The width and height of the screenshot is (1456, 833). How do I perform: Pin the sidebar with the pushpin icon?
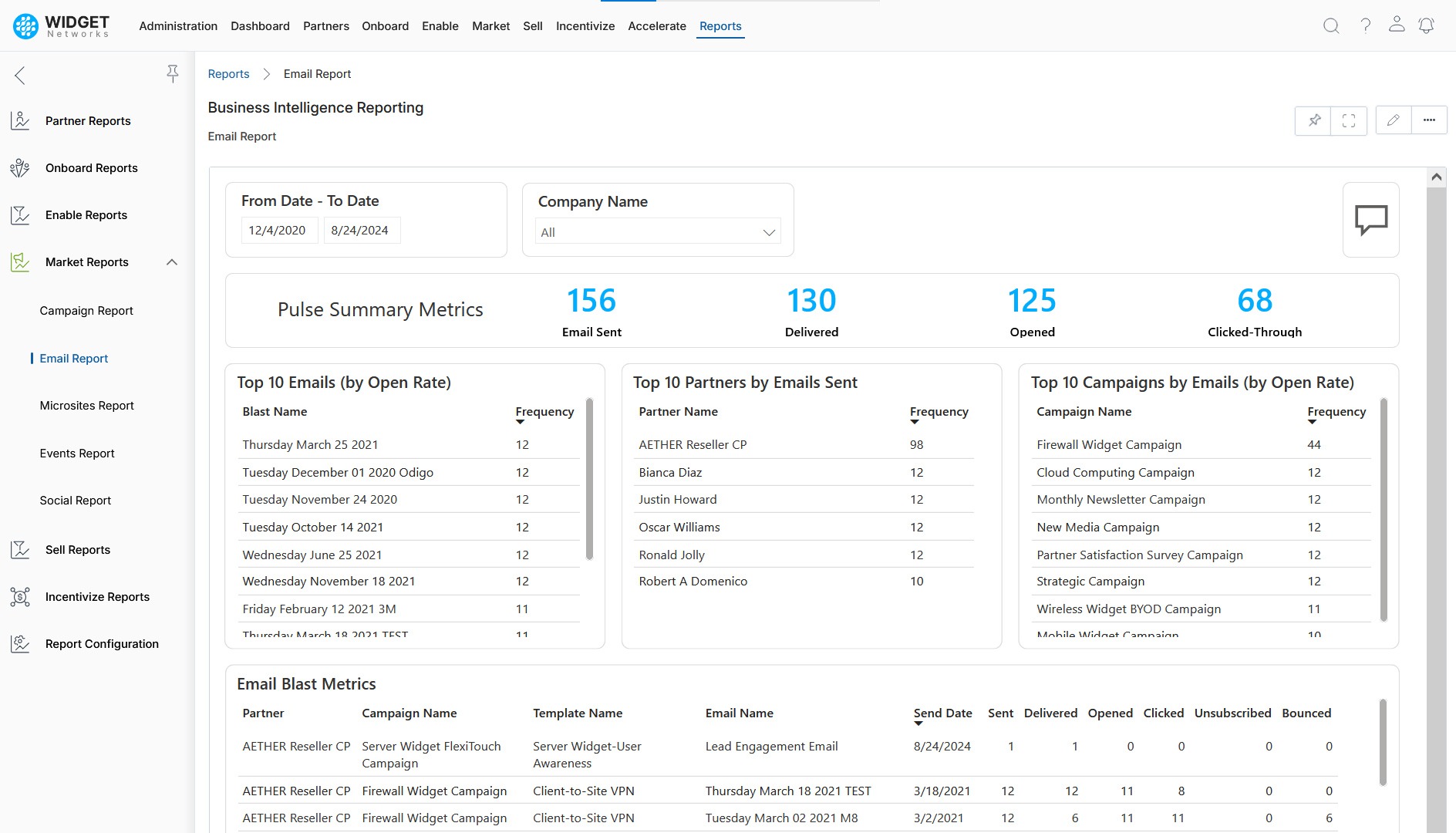pyautogui.click(x=173, y=74)
